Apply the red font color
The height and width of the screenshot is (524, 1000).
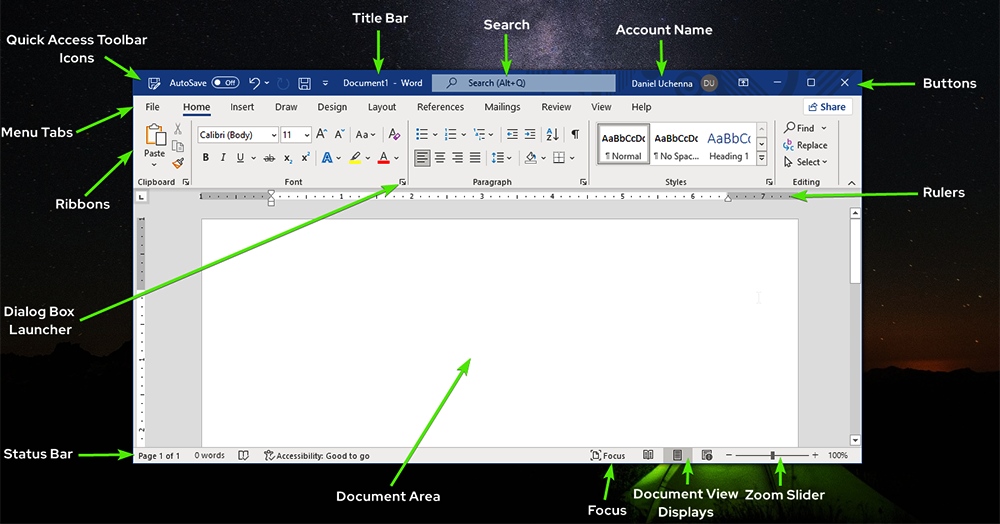tap(383, 157)
